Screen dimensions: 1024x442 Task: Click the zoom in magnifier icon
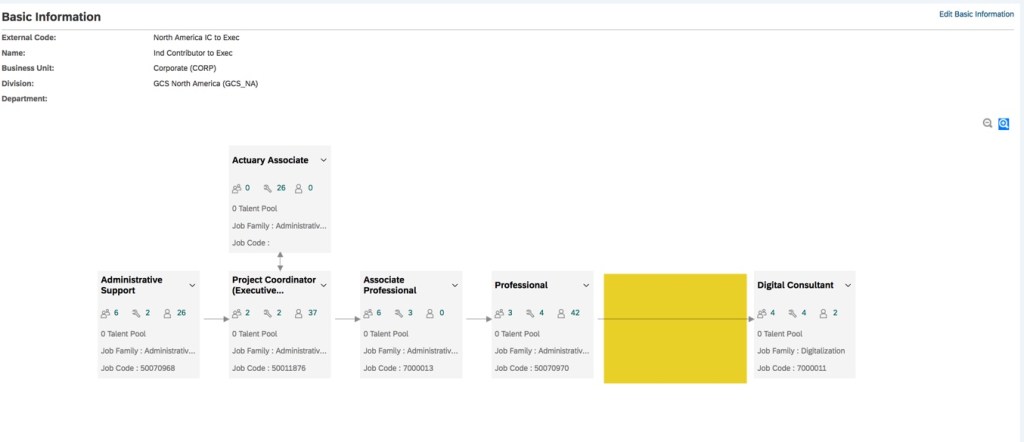[x=1004, y=123]
